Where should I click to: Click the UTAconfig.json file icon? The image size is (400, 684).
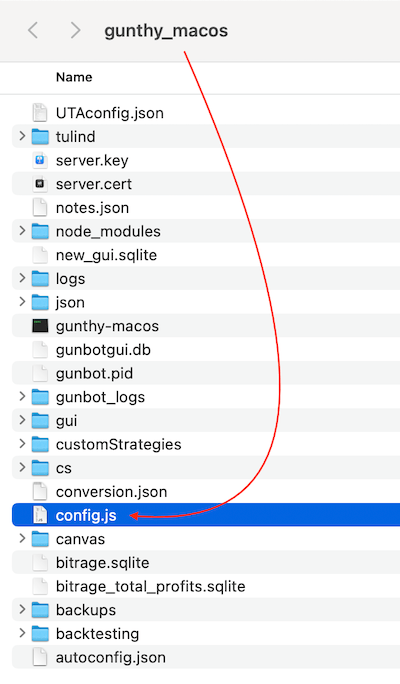(x=40, y=113)
